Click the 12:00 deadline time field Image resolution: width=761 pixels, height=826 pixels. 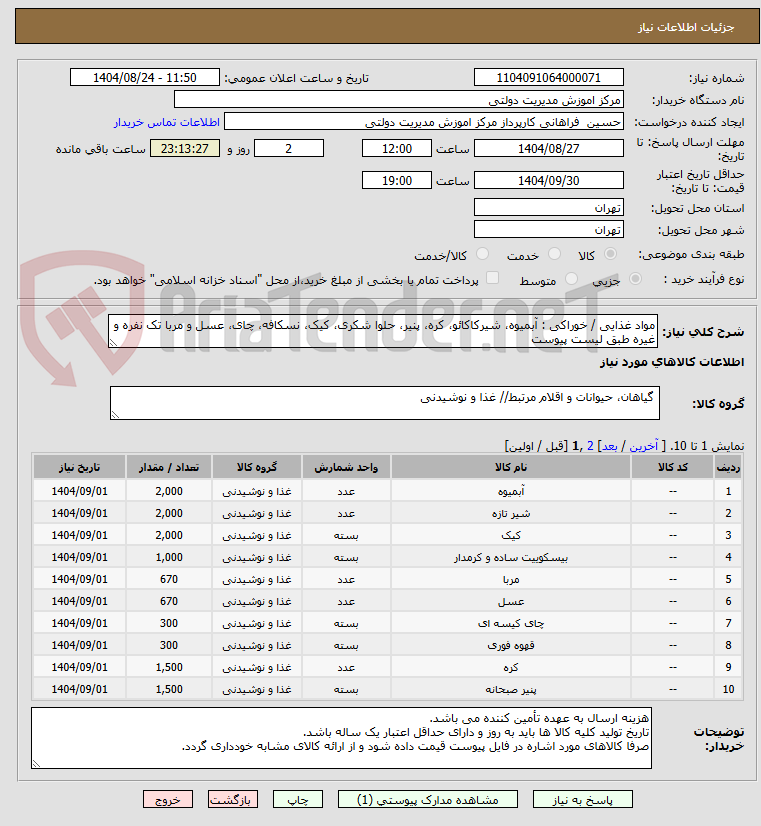(x=397, y=149)
